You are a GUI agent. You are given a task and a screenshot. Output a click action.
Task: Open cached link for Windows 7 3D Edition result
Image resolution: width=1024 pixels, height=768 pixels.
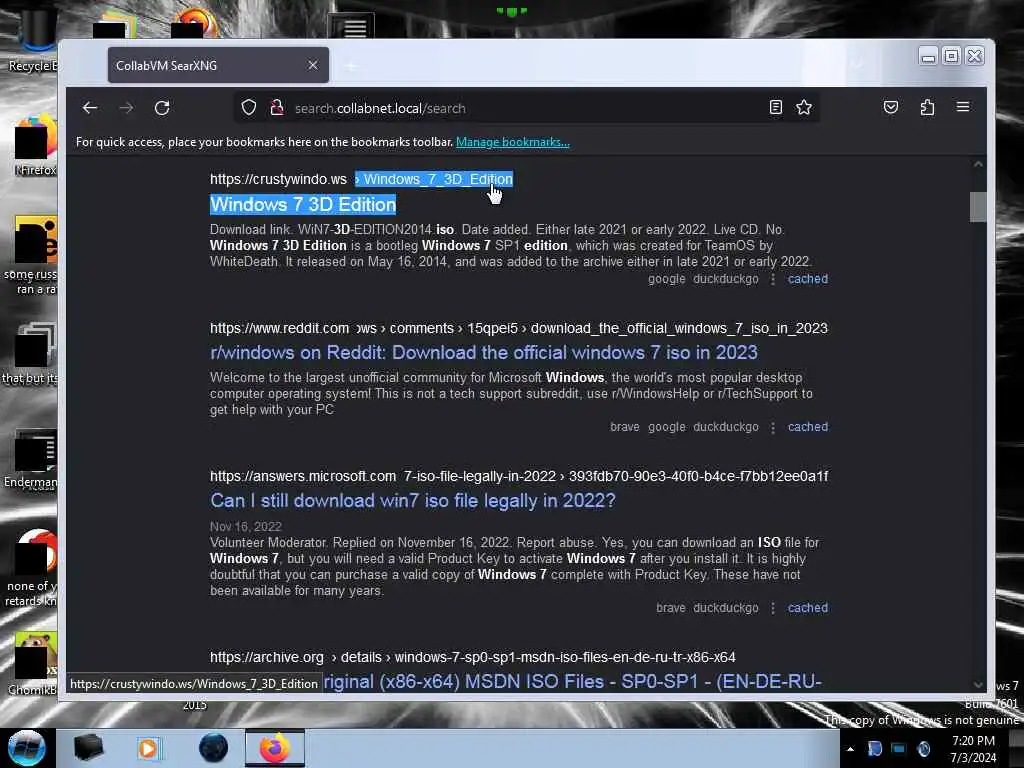[808, 279]
